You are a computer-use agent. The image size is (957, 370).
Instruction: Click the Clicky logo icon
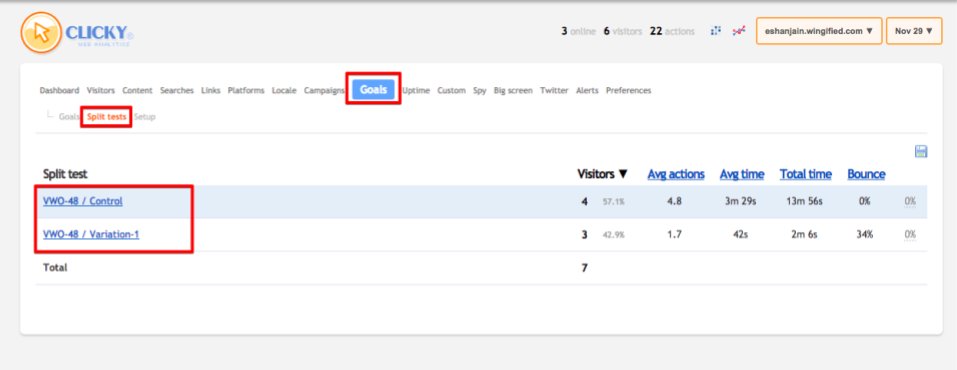pyautogui.click(x=41, y=32)
